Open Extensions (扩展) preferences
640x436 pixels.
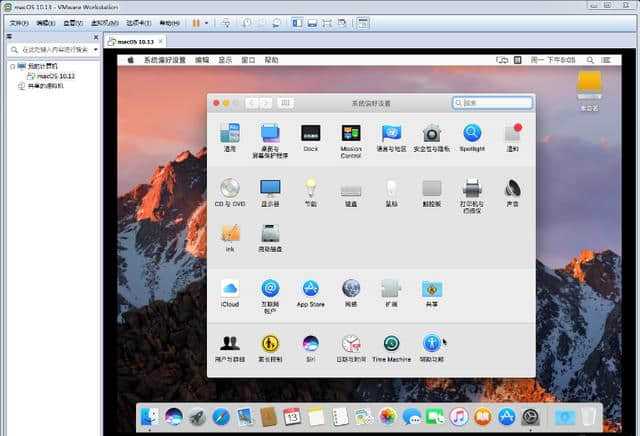[391, 293]
